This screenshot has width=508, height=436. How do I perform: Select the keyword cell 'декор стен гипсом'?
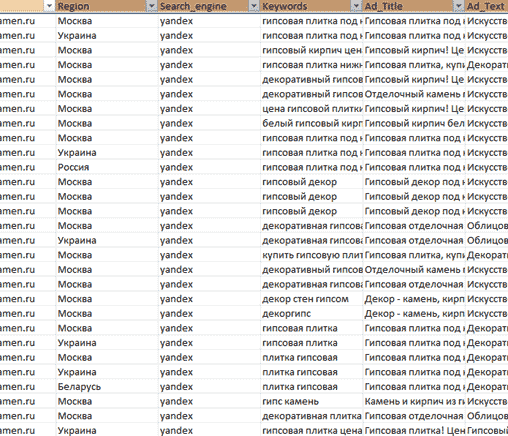click(x=311, y=299)
